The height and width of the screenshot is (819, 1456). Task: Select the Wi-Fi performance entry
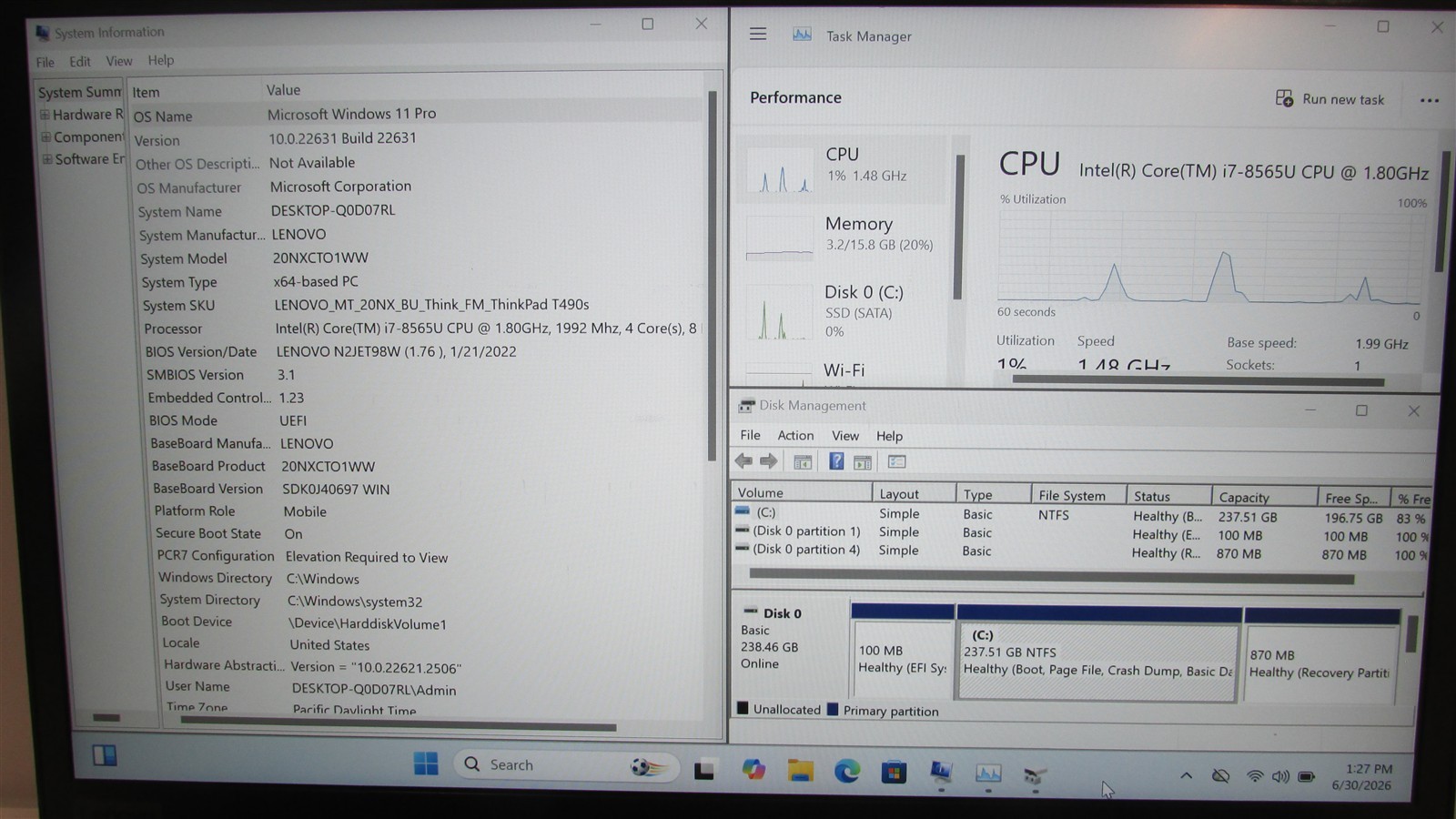842,370
